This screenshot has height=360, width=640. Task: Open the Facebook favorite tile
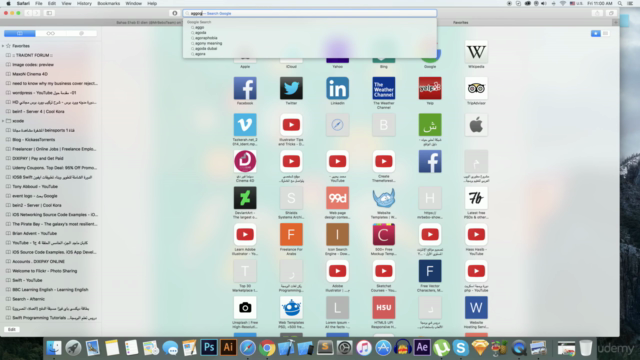click(x=245, y=88)
